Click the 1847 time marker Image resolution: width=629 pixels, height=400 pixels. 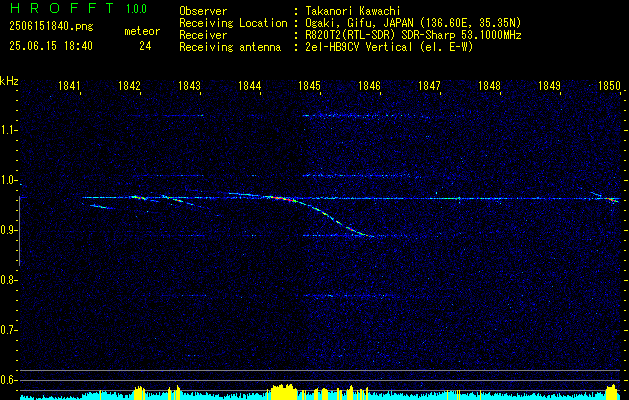click(x=430, y=85)
